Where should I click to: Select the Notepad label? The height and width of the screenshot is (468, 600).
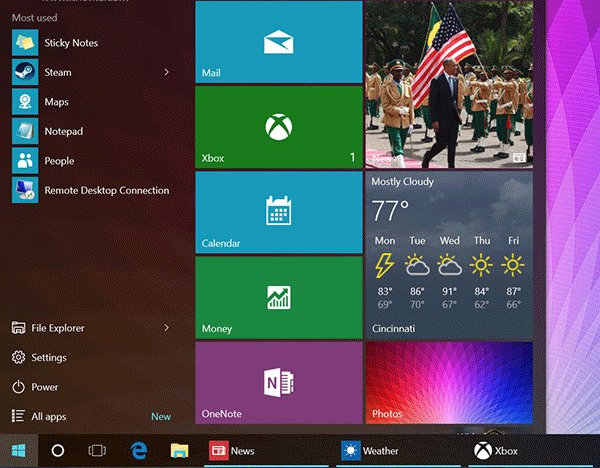tap(64, 131)
